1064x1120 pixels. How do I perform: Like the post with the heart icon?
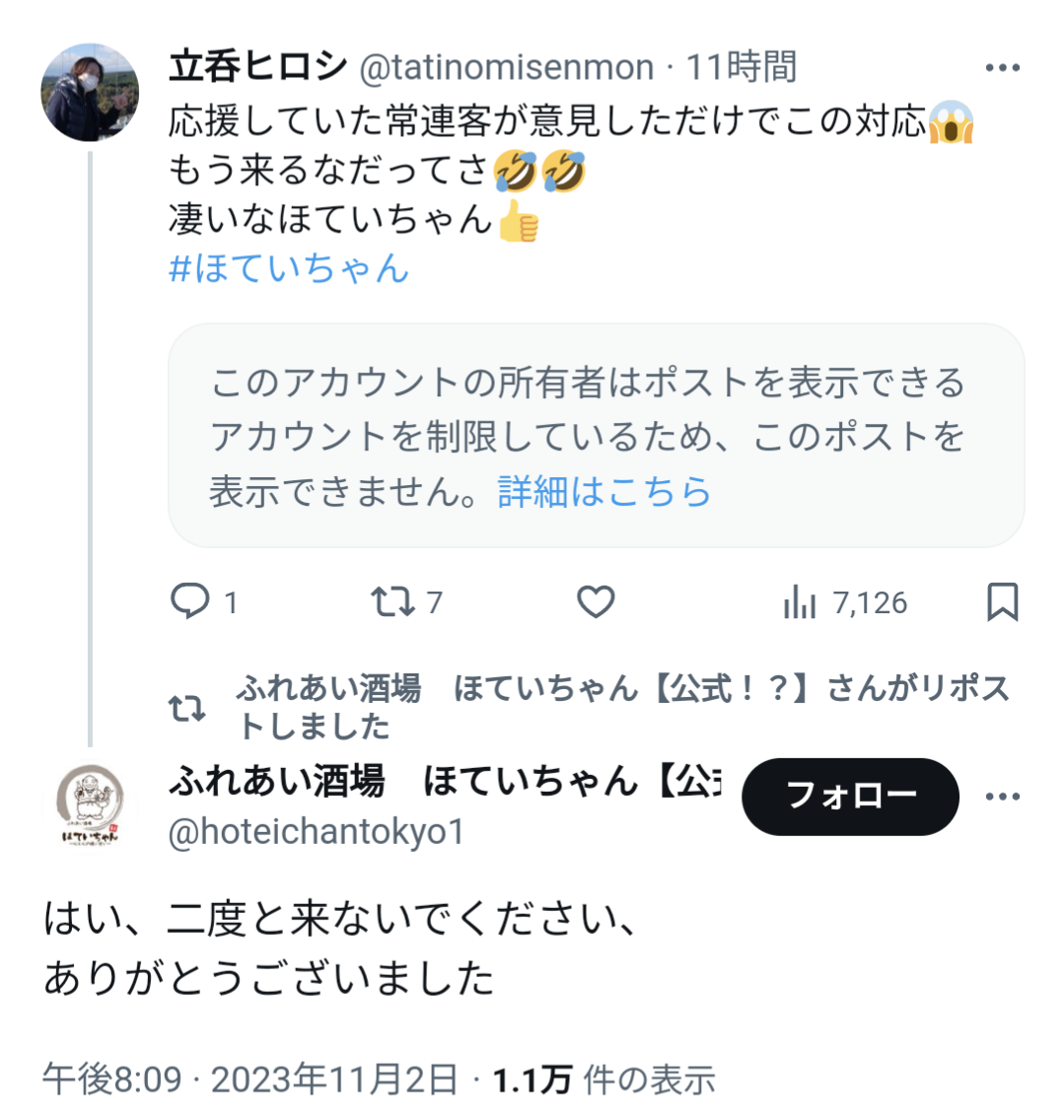[x=596, y=601]
